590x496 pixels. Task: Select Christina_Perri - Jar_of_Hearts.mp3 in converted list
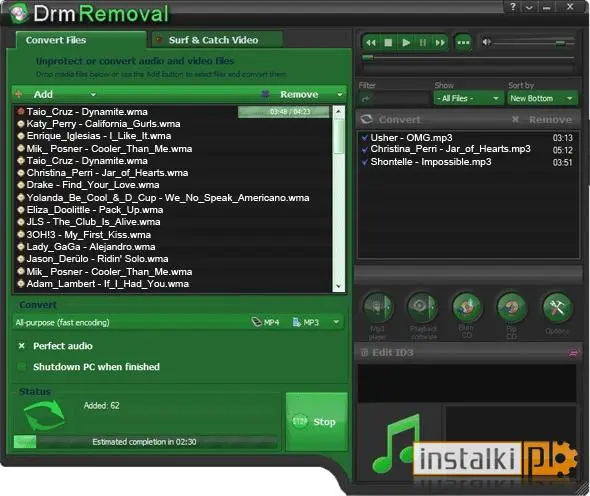pyautogui.click(x=450, y=149)
